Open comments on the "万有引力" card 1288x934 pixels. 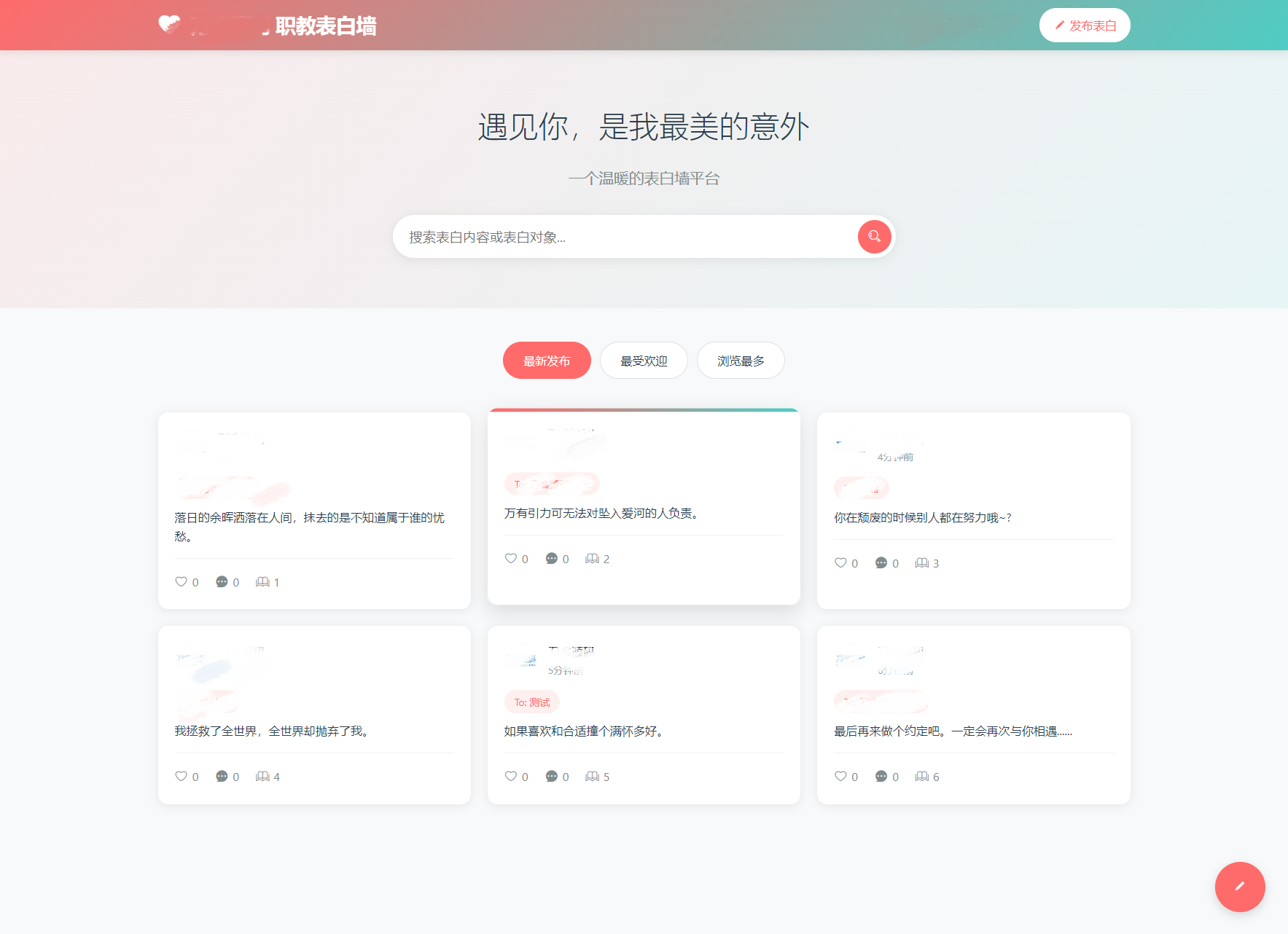coord(552,558)
